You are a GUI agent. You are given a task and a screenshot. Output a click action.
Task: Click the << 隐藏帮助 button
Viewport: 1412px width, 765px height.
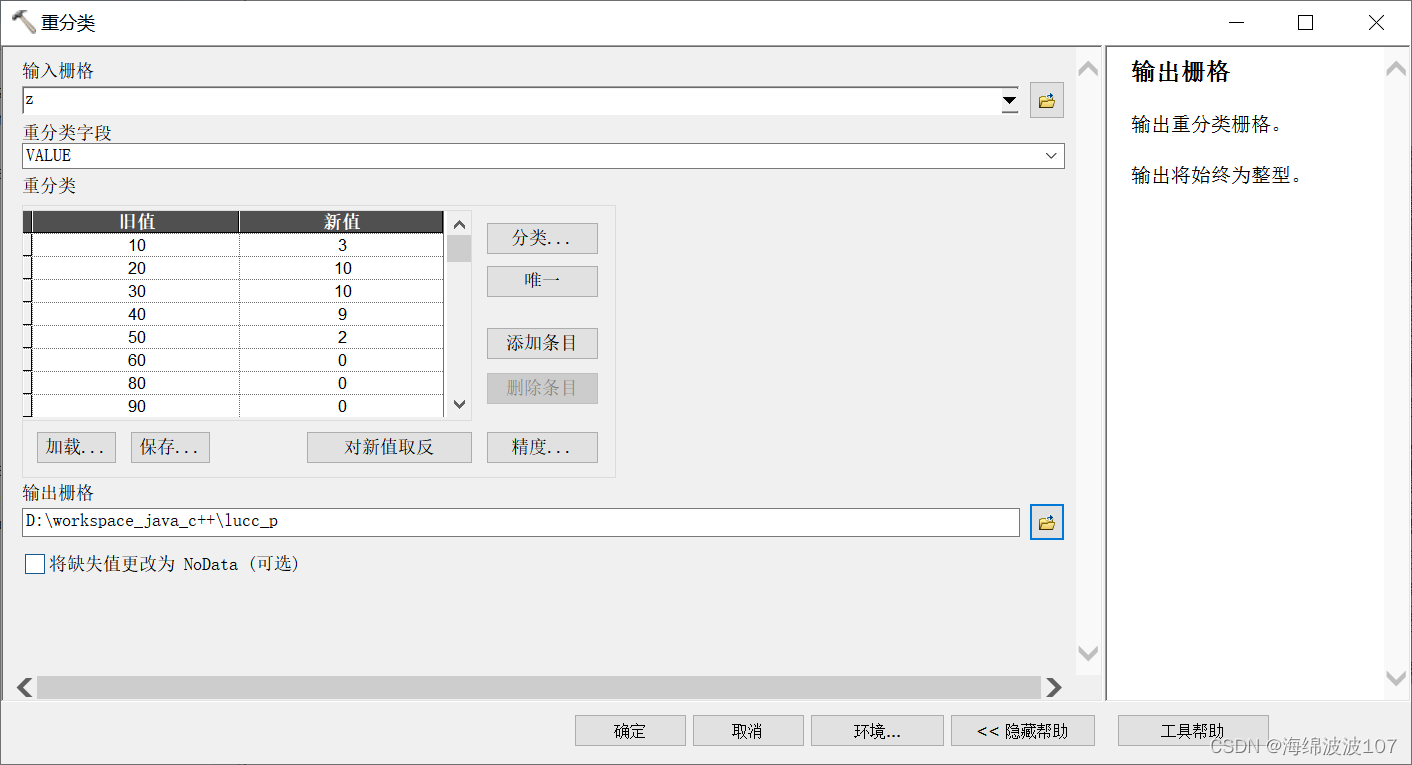1023,731
